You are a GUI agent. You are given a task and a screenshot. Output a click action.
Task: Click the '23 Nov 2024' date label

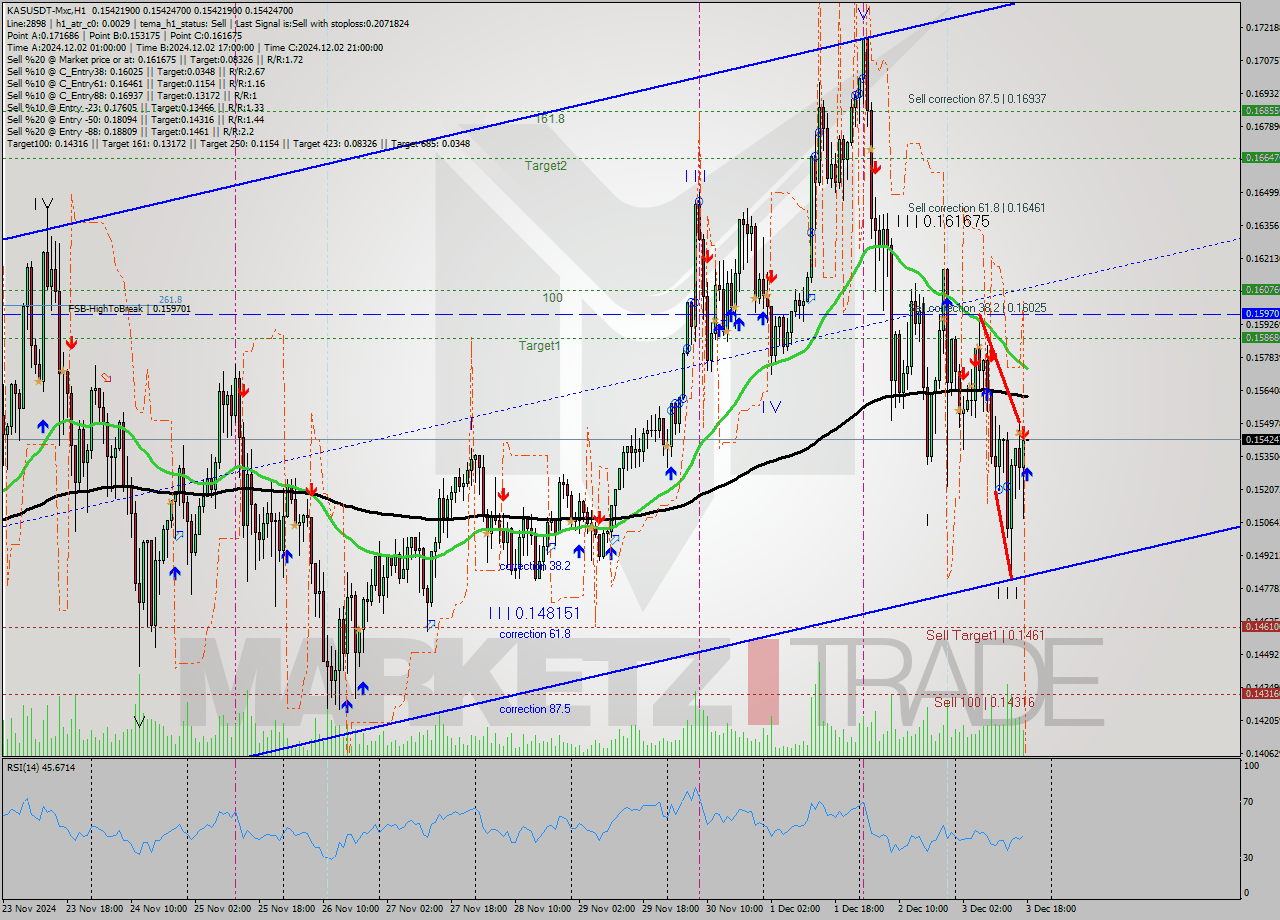click(x=29, y=909)
